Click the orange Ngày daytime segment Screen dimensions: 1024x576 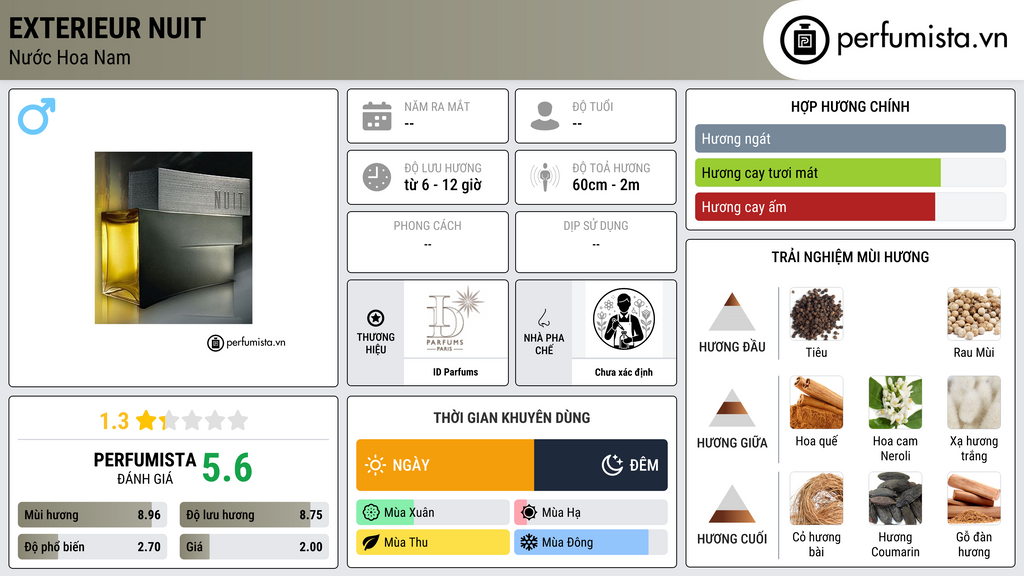tap(445, 465)
